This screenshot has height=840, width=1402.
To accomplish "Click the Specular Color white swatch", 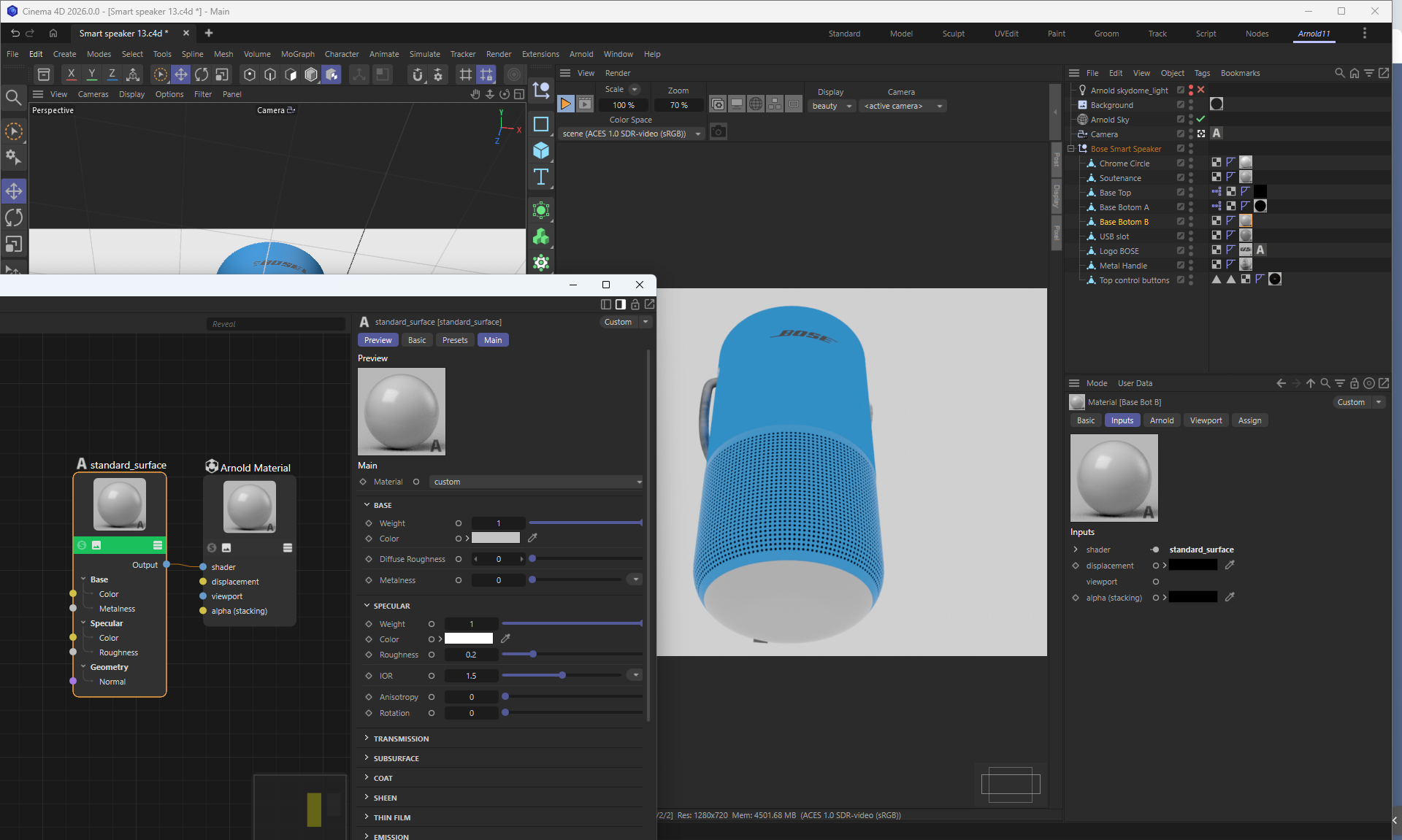I will pos(469,639).
